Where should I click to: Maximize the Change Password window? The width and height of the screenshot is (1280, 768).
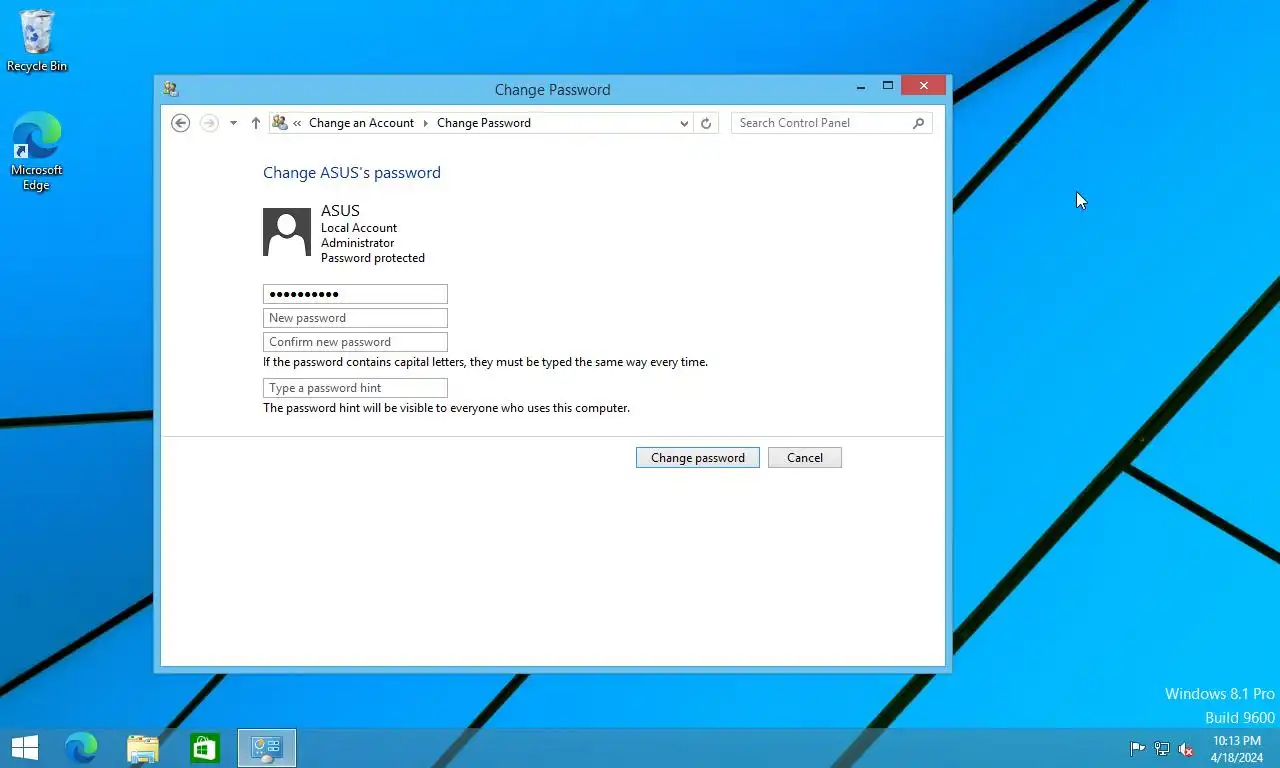(x=887, y=87)
